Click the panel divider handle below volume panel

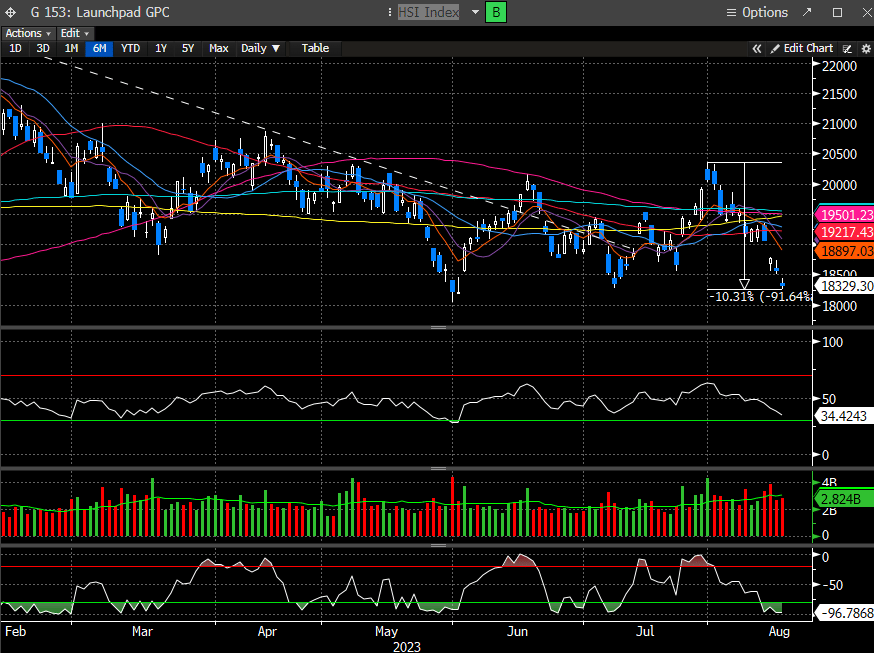(439, 545)
